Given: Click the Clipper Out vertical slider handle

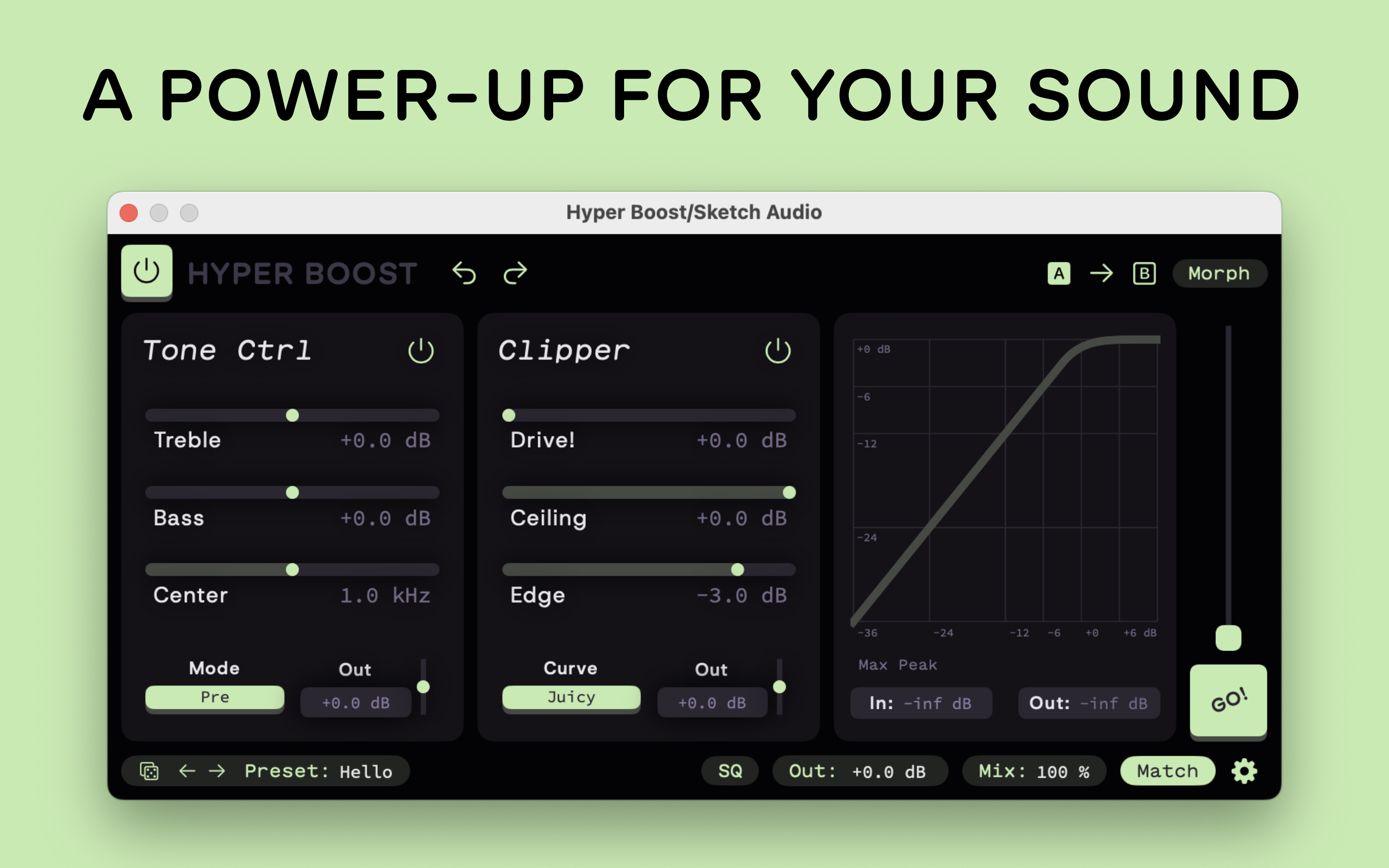Looking at the screenshot, I should pos(779,687).
